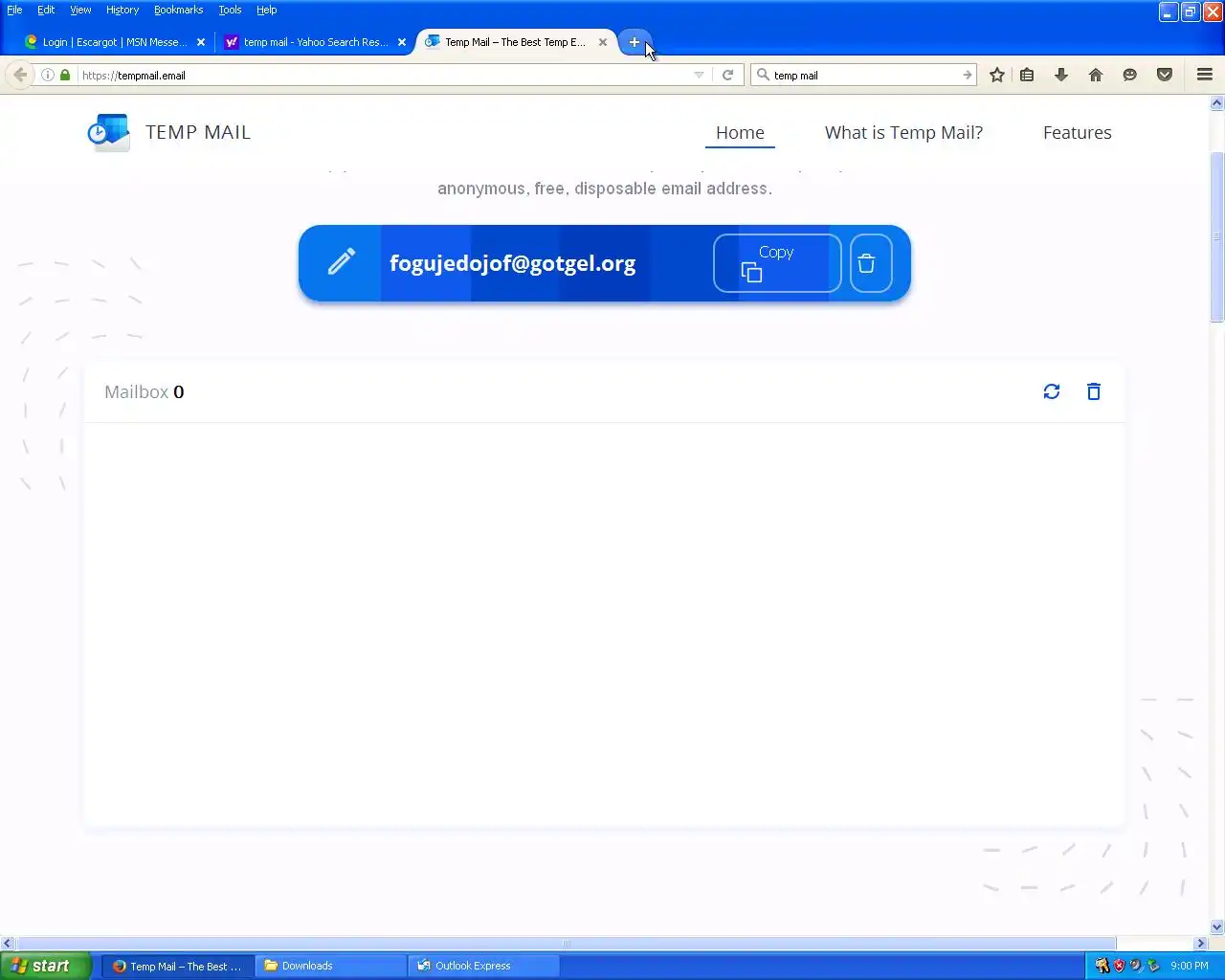Reload the current page
Viewport: 1225px width, 980px height.
pyautogui.click(x=727, y=75)
